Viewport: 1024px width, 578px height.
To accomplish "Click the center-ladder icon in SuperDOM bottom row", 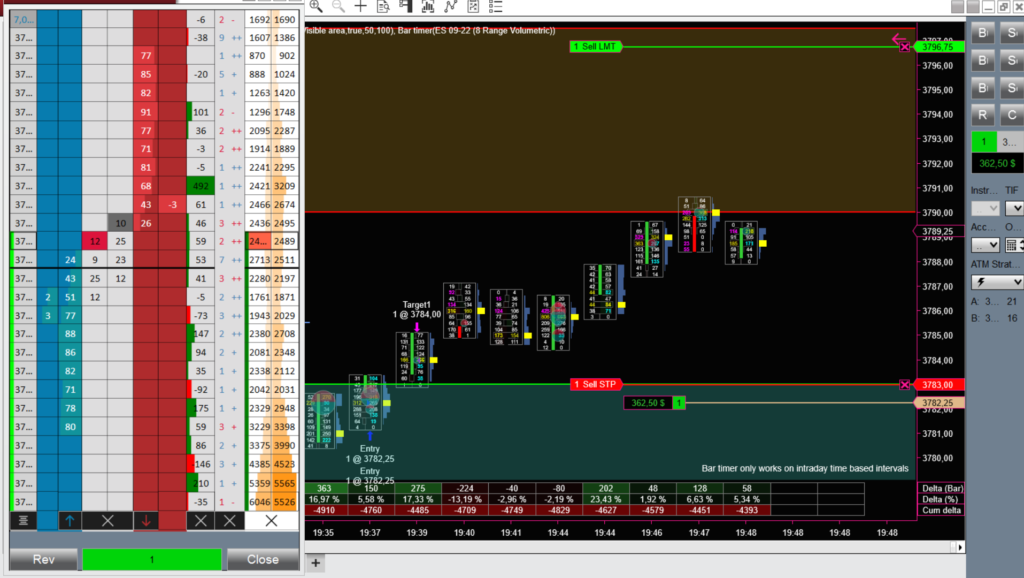I will pyautogui.click(x=24, y=521).
